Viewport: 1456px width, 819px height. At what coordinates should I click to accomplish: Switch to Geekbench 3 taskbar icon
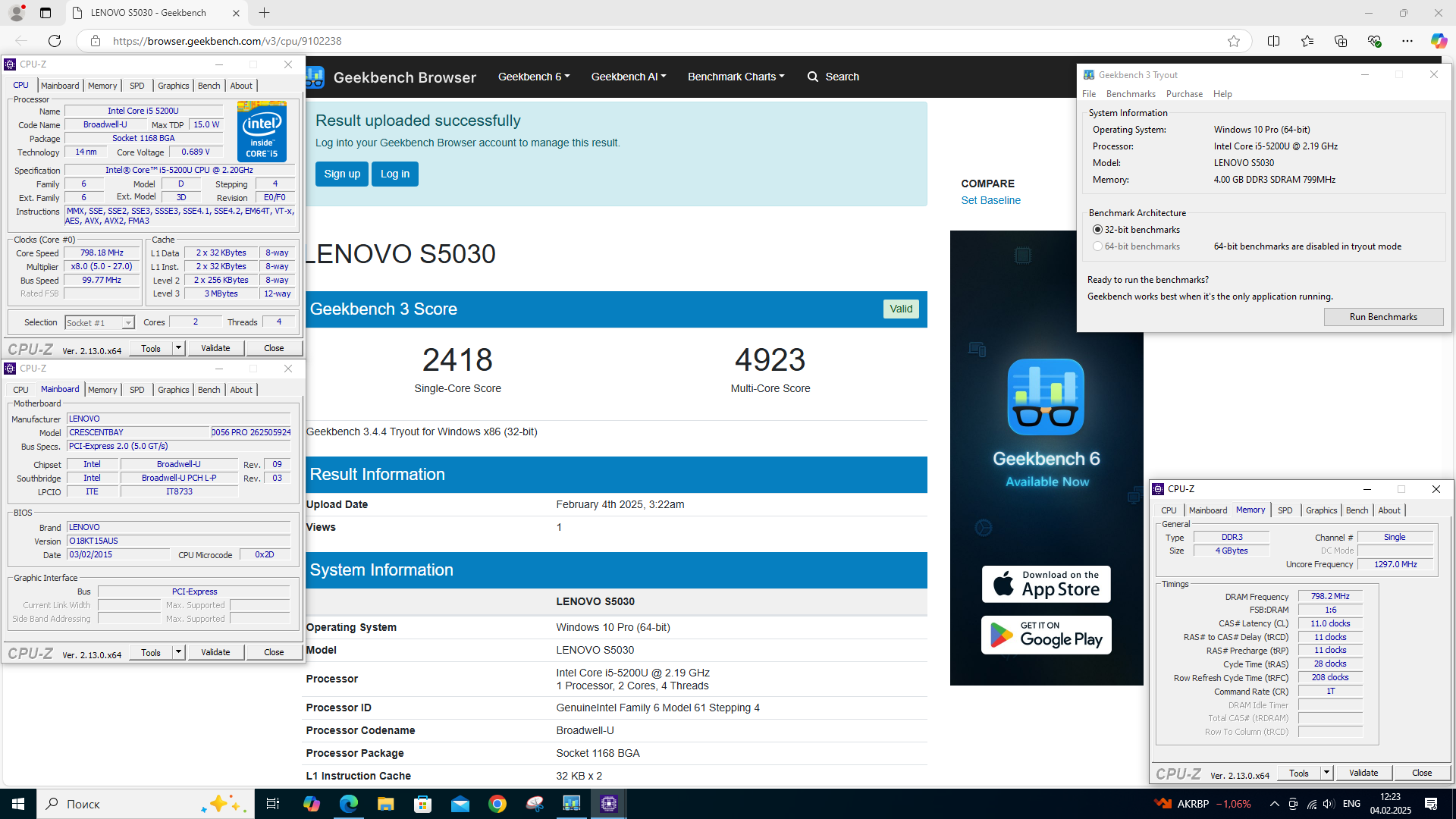tap(572, 804)
